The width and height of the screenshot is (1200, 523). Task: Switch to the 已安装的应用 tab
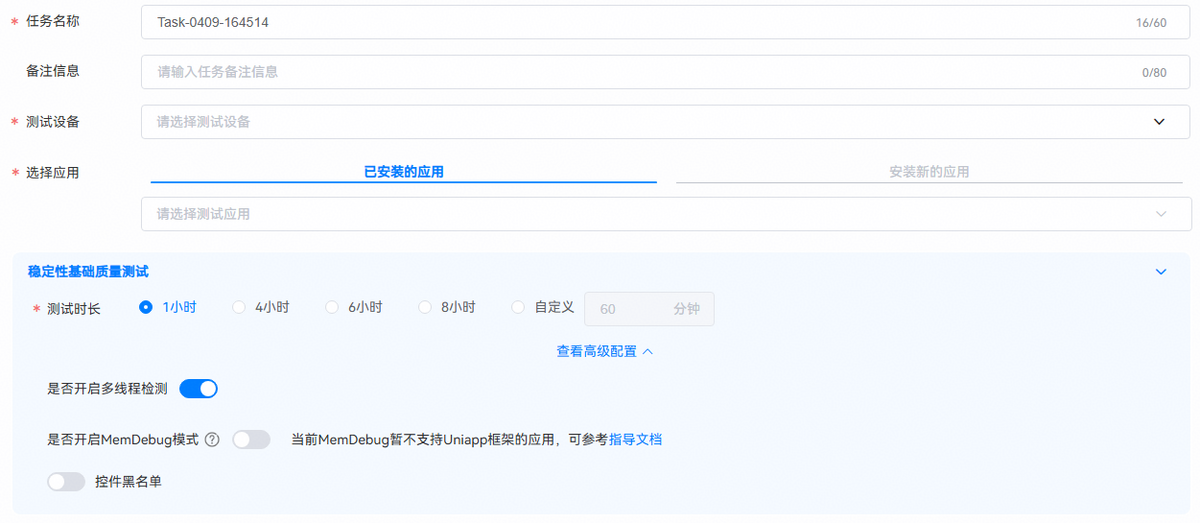point(403,172)
